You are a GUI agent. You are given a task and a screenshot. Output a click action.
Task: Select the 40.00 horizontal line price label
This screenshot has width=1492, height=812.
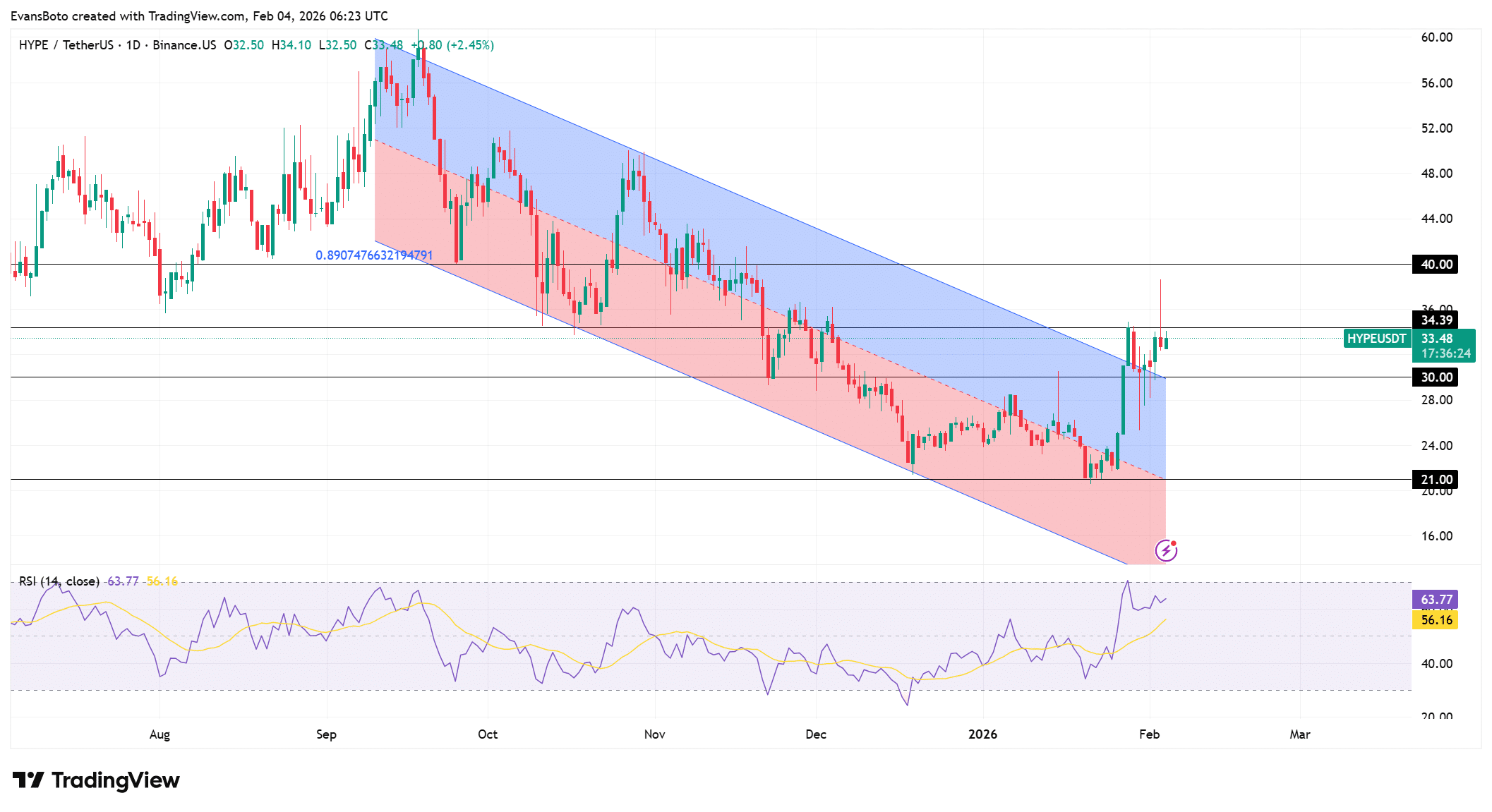pyautogui.click(x=1436, y=265)
